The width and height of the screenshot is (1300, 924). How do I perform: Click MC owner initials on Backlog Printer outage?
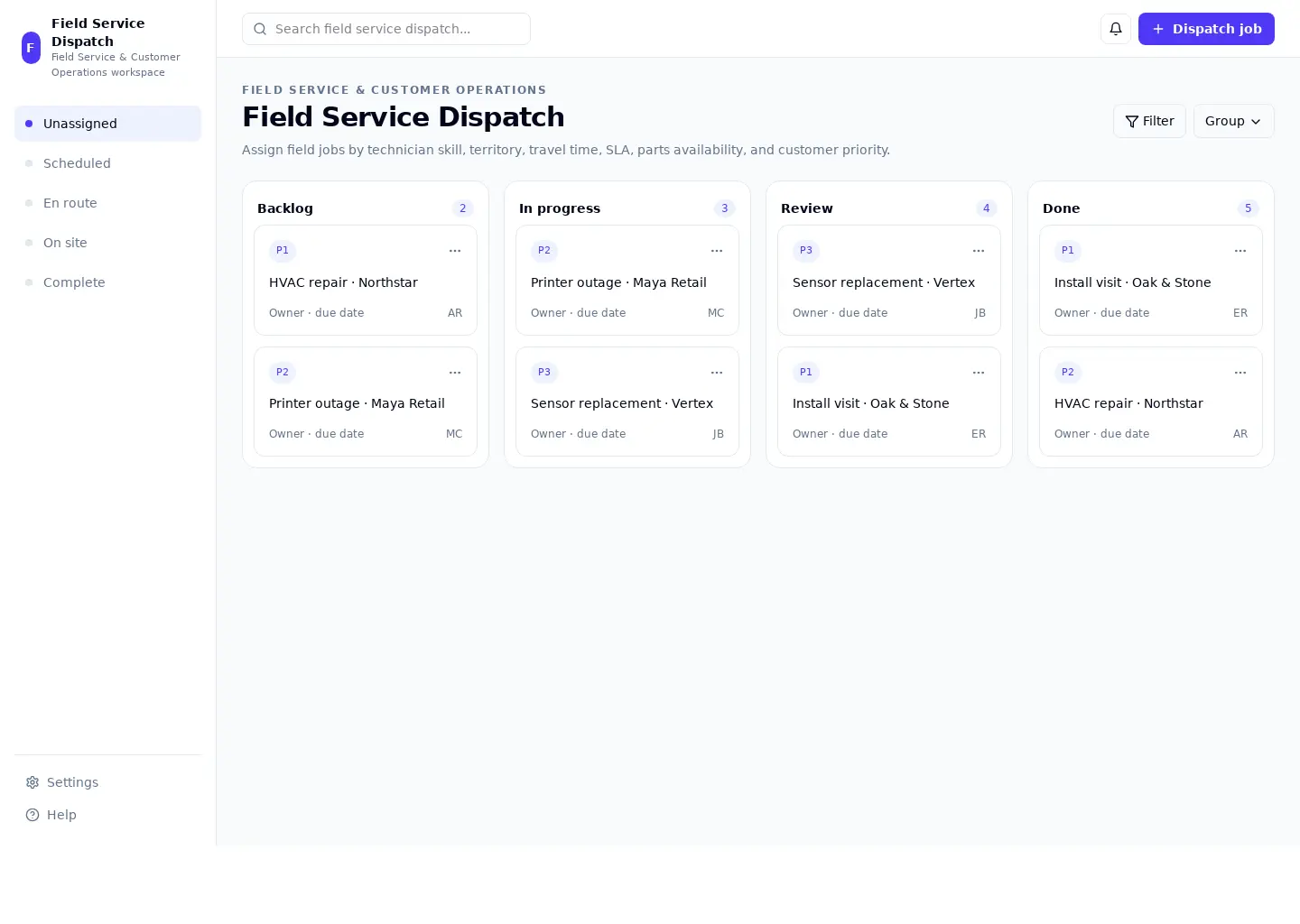454,434
